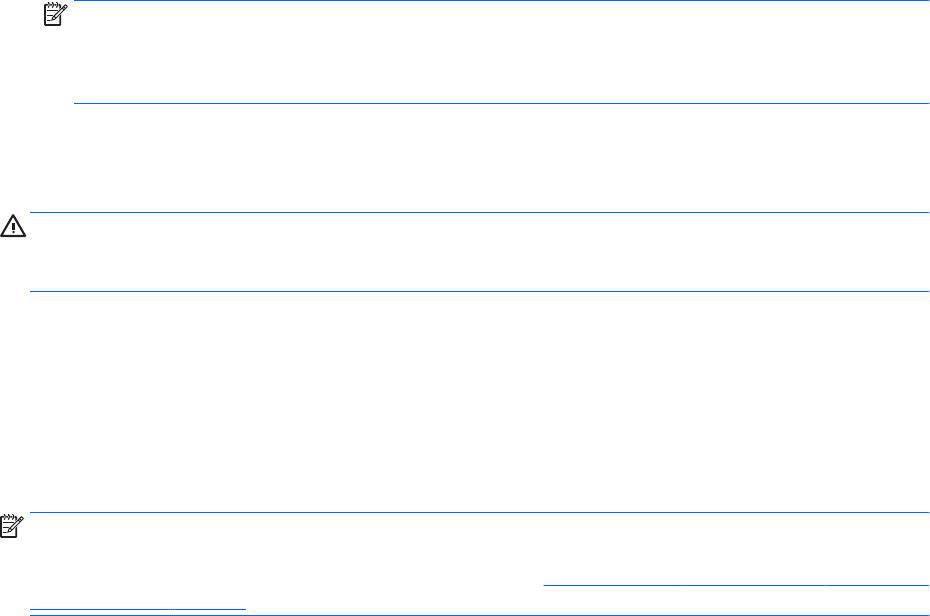Click the blue line below the first note
930x616 pixels.
[x=500, y=103]
